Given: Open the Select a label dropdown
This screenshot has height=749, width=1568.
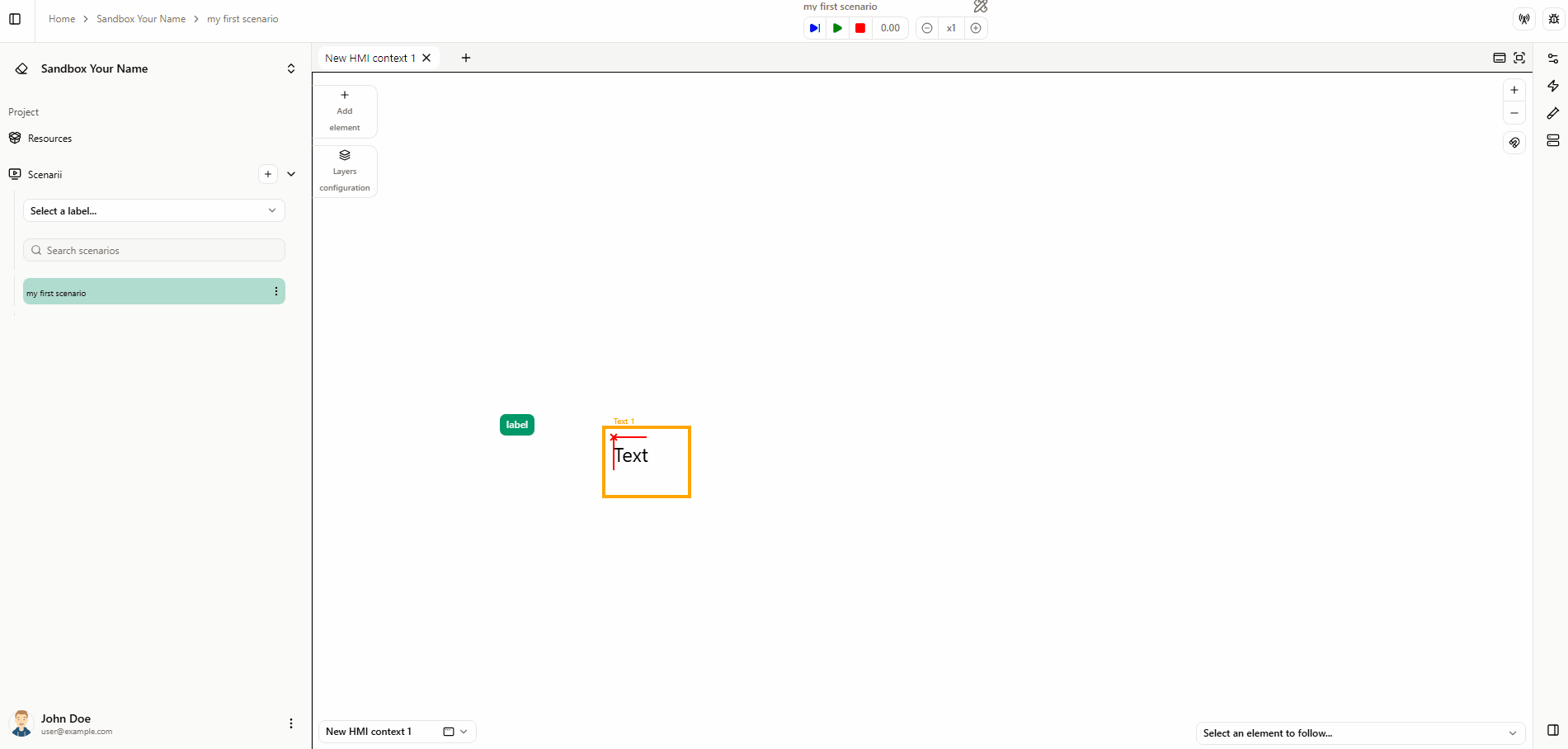Looking at the screenshot, I should tap(154, 210).
